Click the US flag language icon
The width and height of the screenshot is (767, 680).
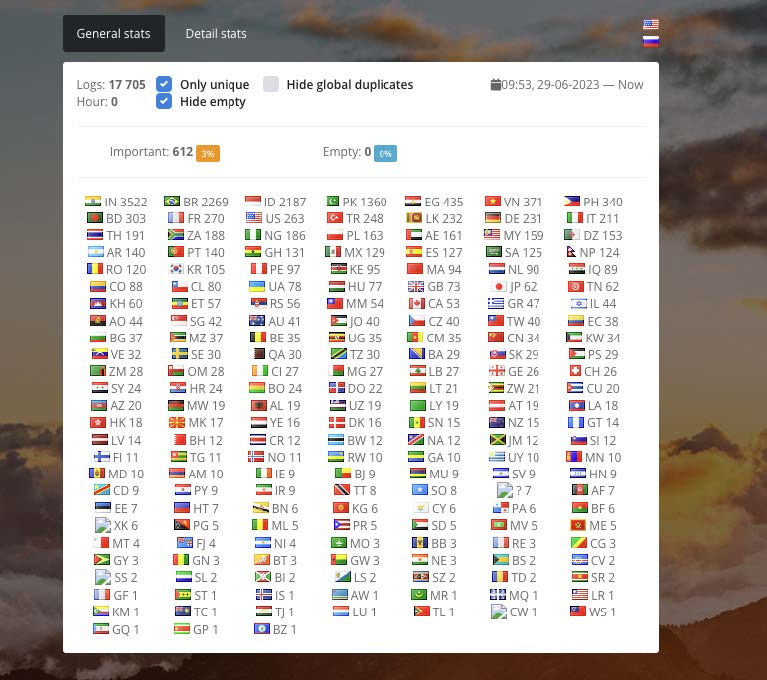(651, 24)
